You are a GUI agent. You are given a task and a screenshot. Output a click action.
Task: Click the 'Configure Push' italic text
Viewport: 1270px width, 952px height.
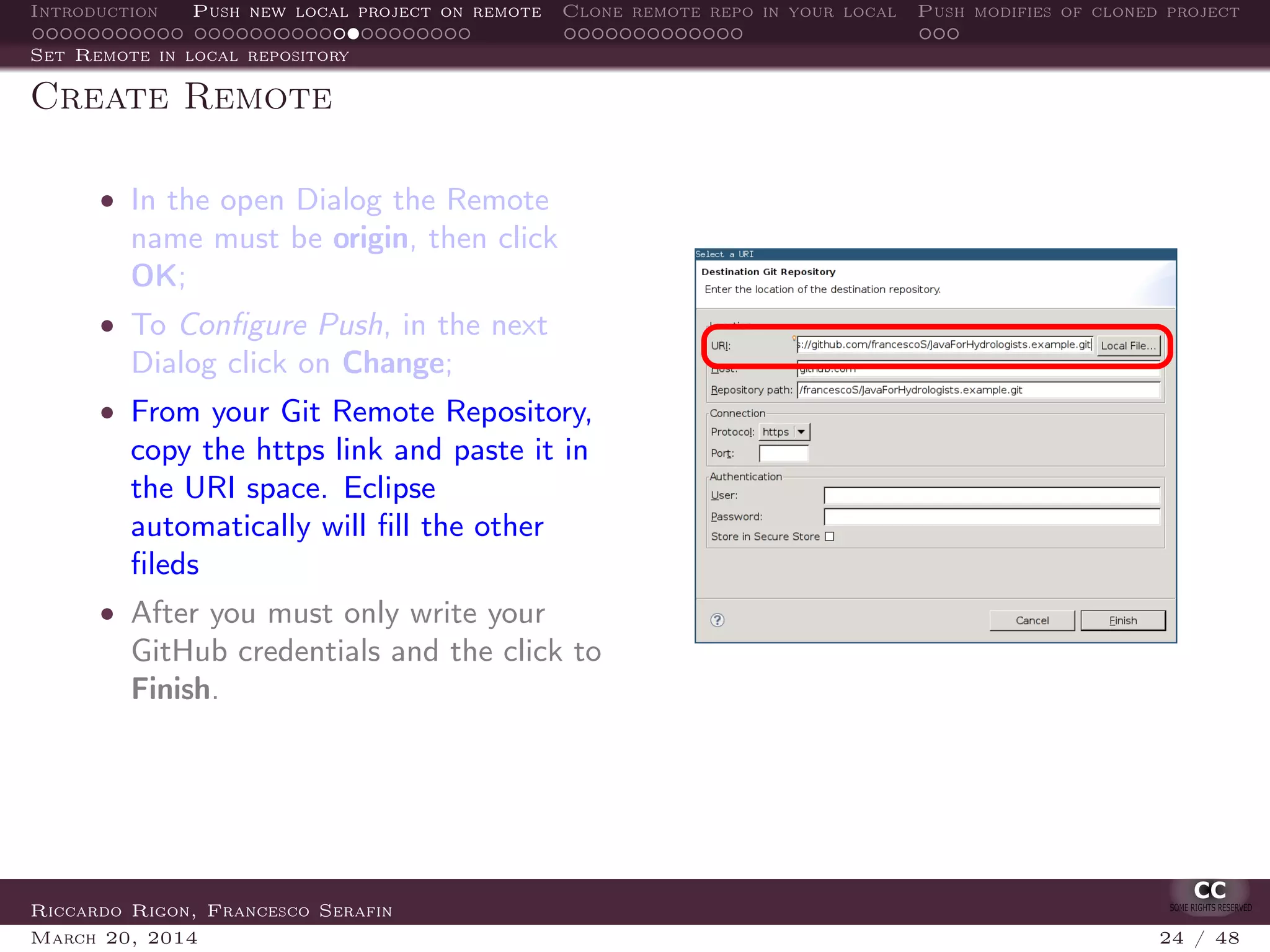[x=282, y=325]
